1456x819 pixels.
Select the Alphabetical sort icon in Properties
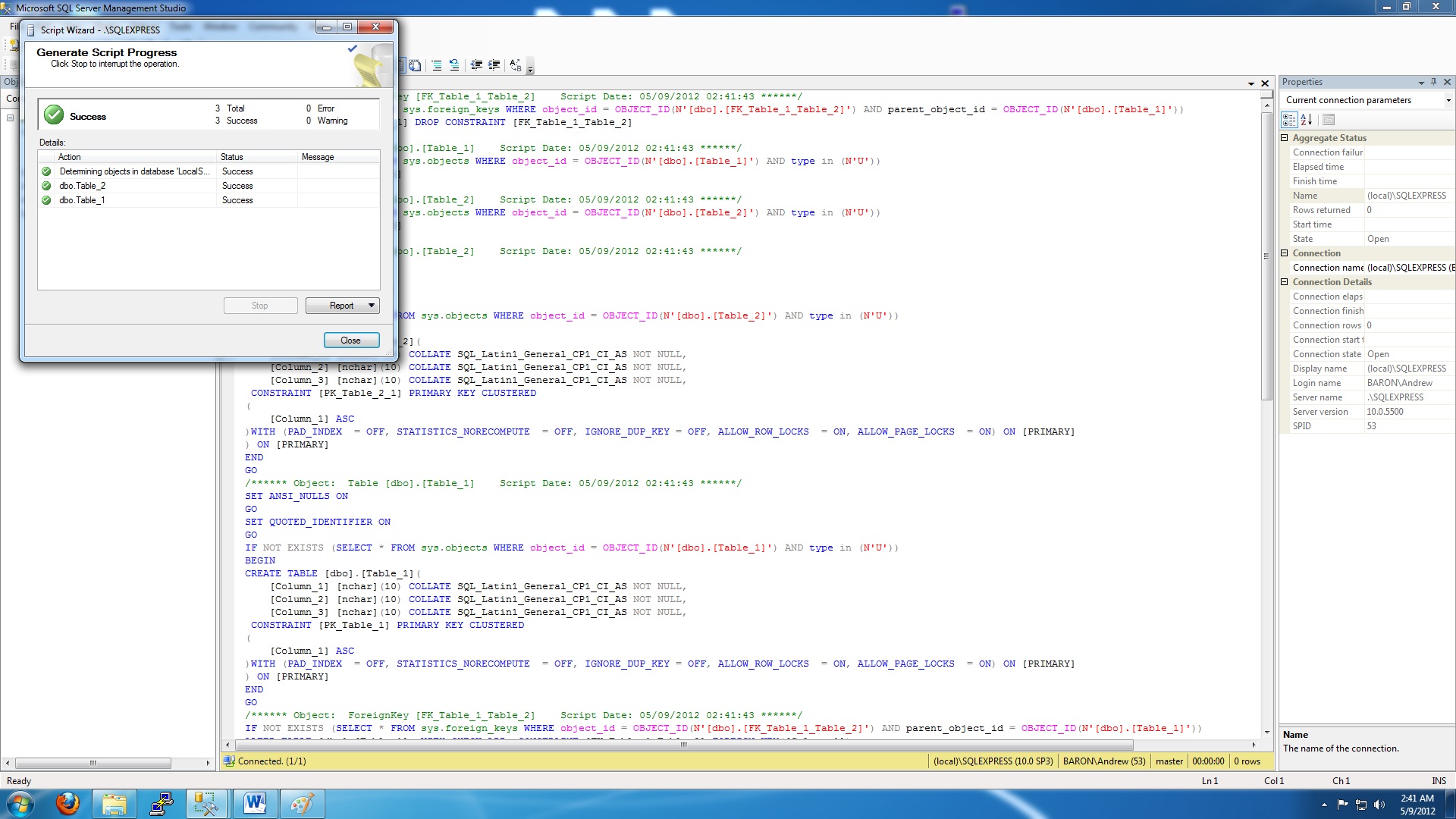pyautogui.click(x=1307, y=120)
